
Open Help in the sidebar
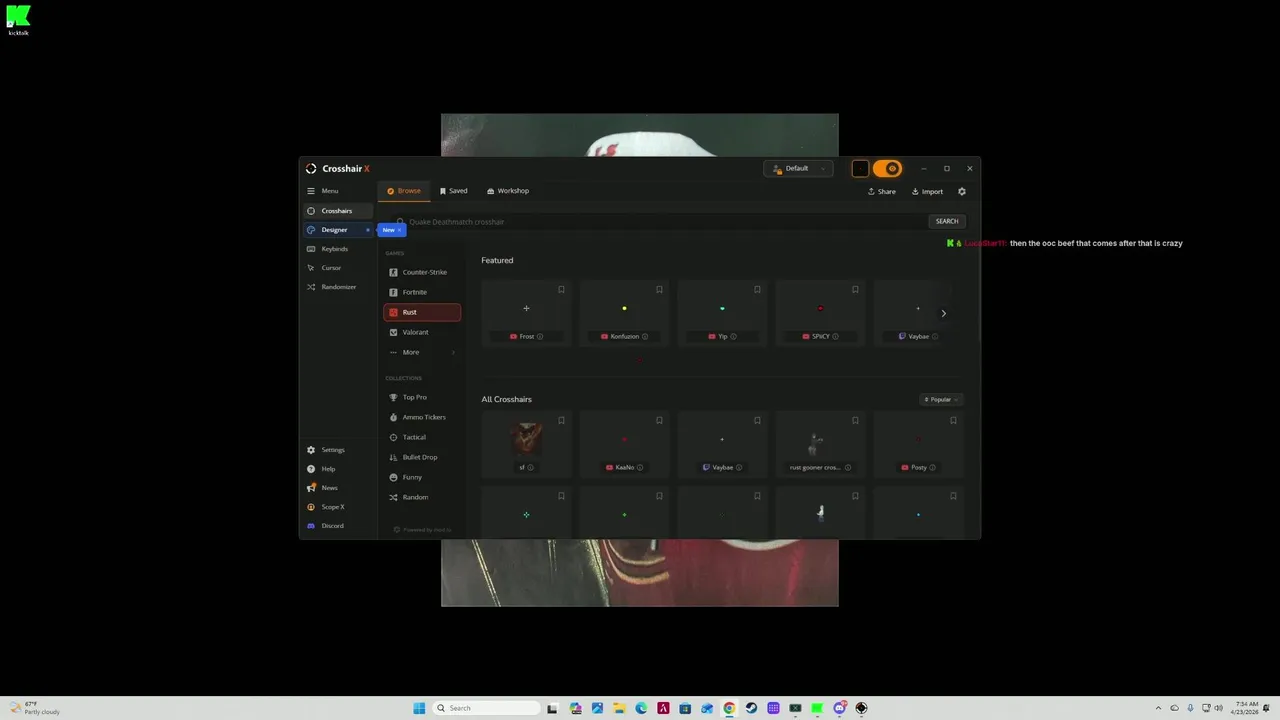tap(338, 469)
